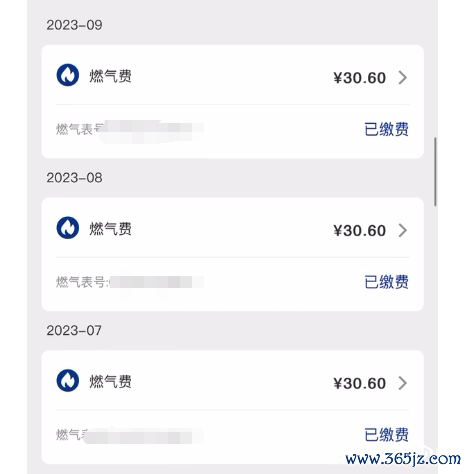
Task: Open the 2023-07 bill via its chevron arrow
Action: 403,383
